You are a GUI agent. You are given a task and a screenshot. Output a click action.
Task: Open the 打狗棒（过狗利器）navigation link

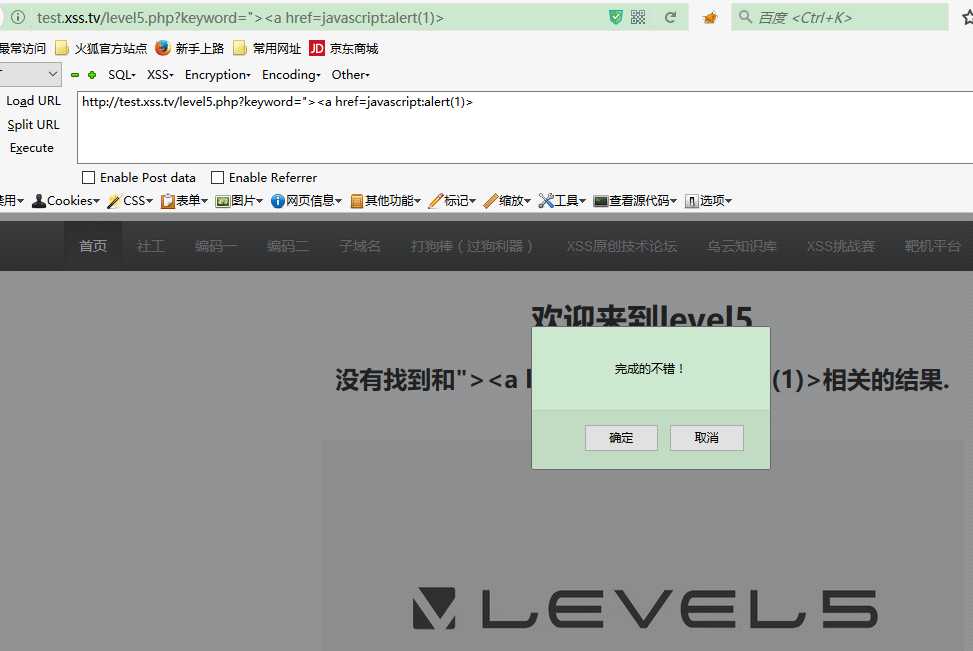click(x=472, y=246)
